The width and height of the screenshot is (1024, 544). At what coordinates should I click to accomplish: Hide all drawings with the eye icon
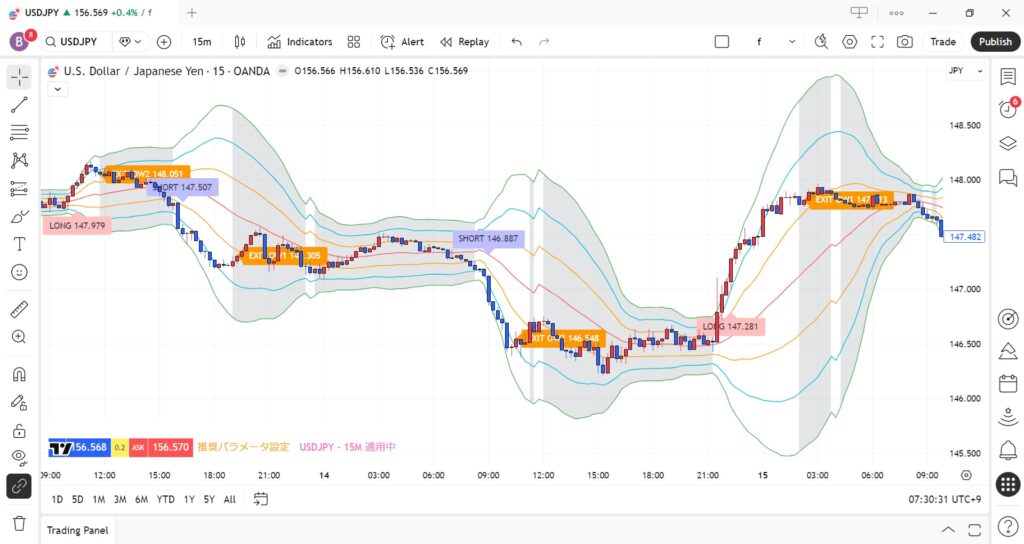point(19,457)
